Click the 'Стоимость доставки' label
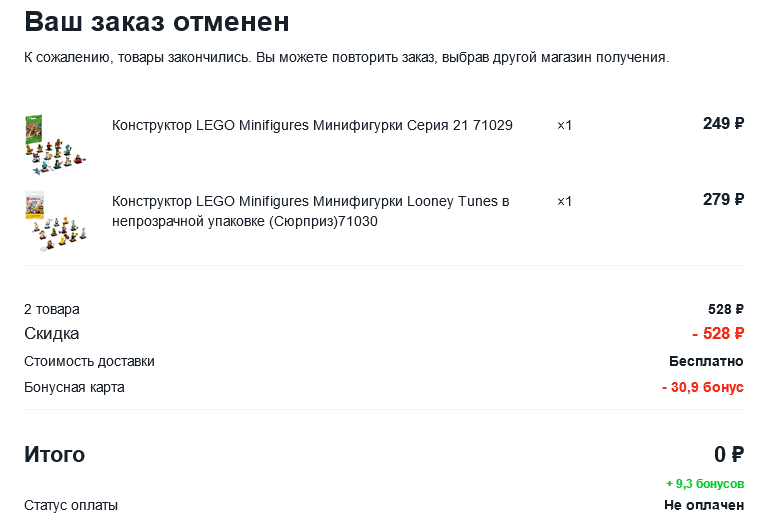 pyautogui.click(x=89, y=361)
